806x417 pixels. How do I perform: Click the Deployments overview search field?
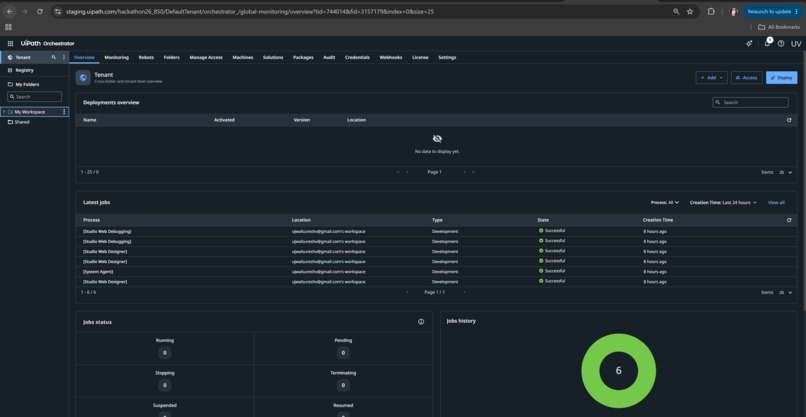point(750,102)
